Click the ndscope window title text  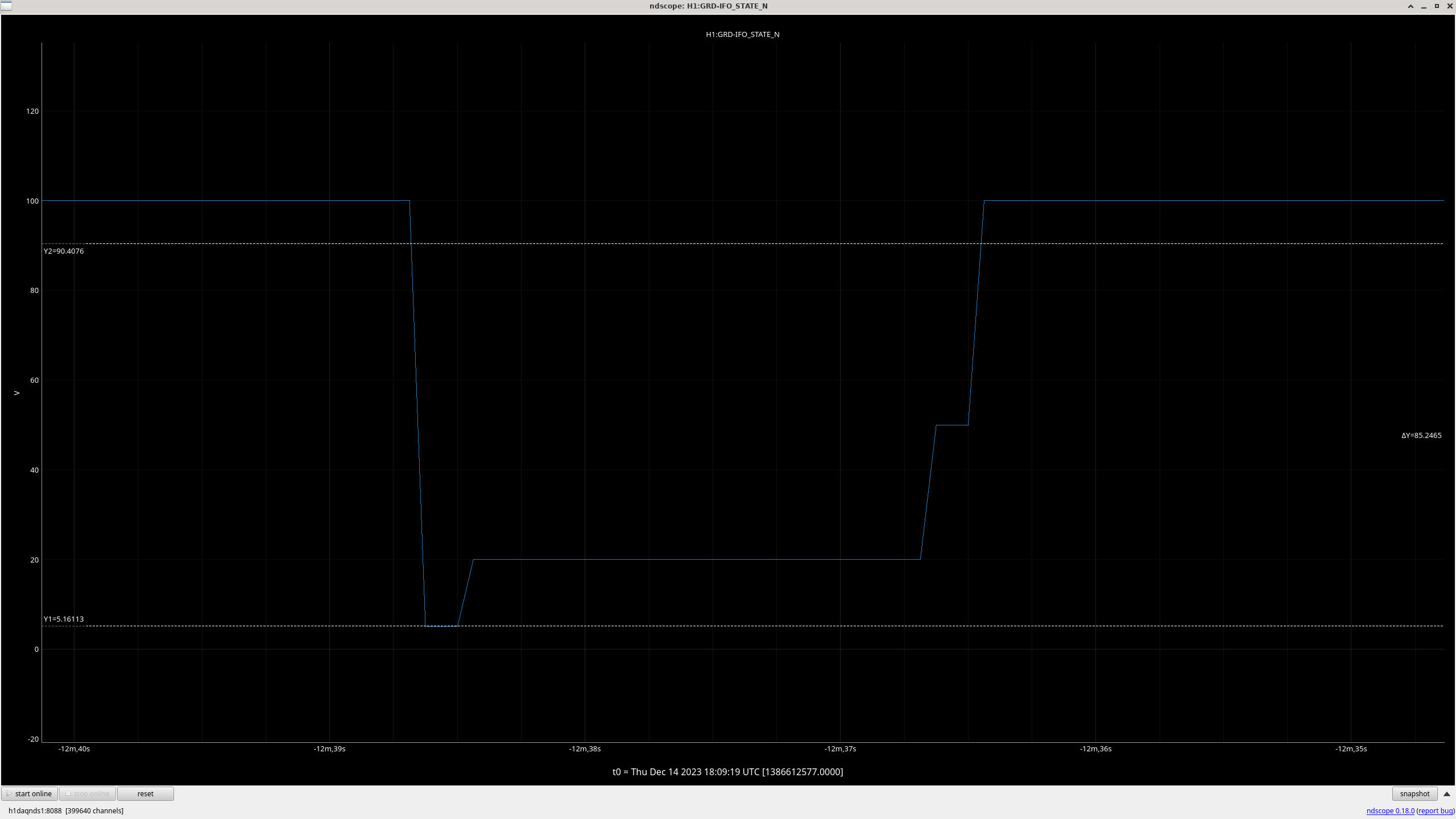click(708, 6)
